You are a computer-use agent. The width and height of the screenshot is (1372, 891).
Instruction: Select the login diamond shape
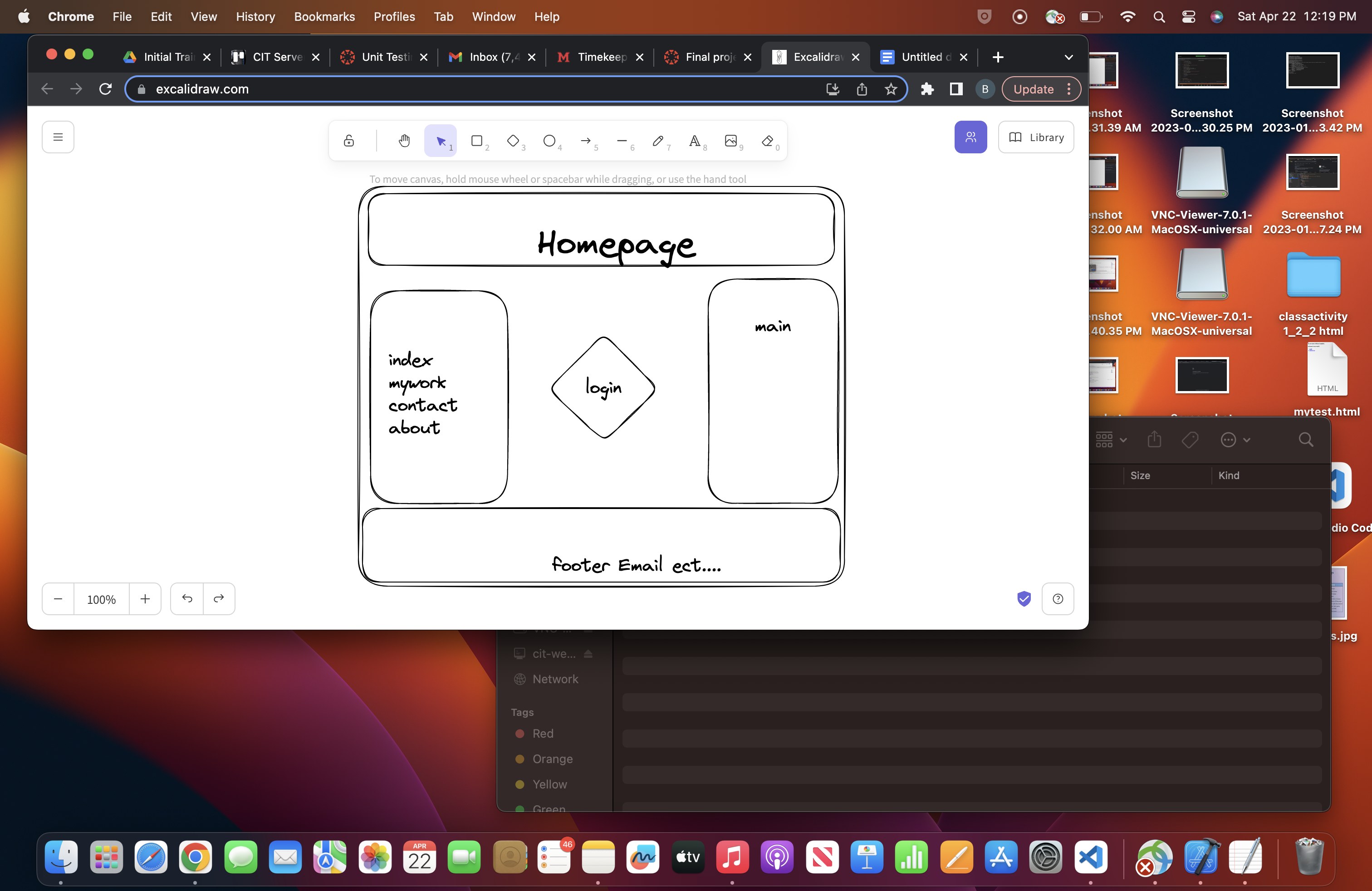[x=603, y=387]
